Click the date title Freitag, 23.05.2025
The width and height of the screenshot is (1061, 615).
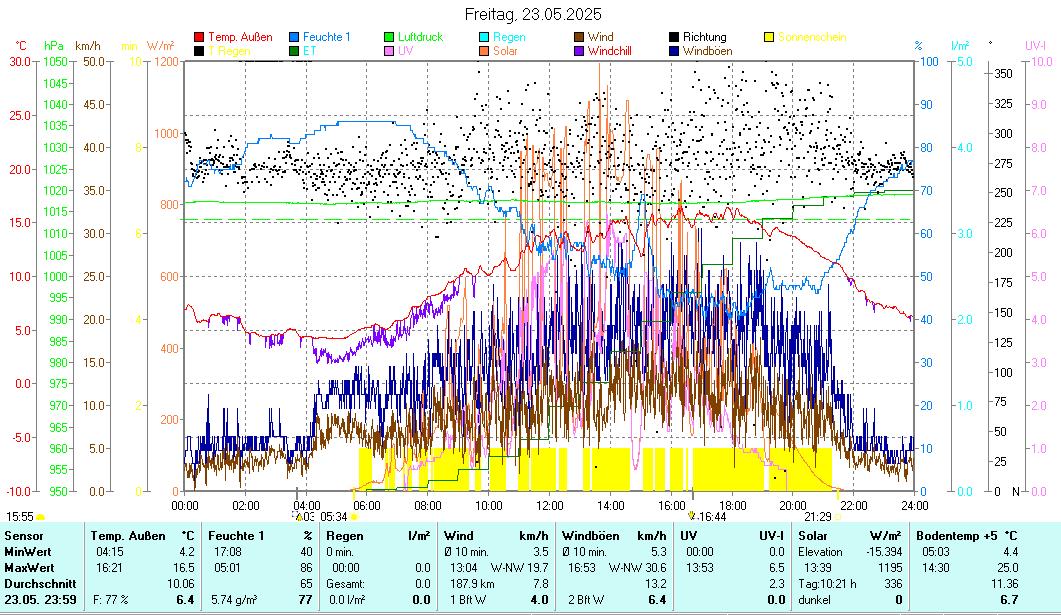[x=530, y=14]
